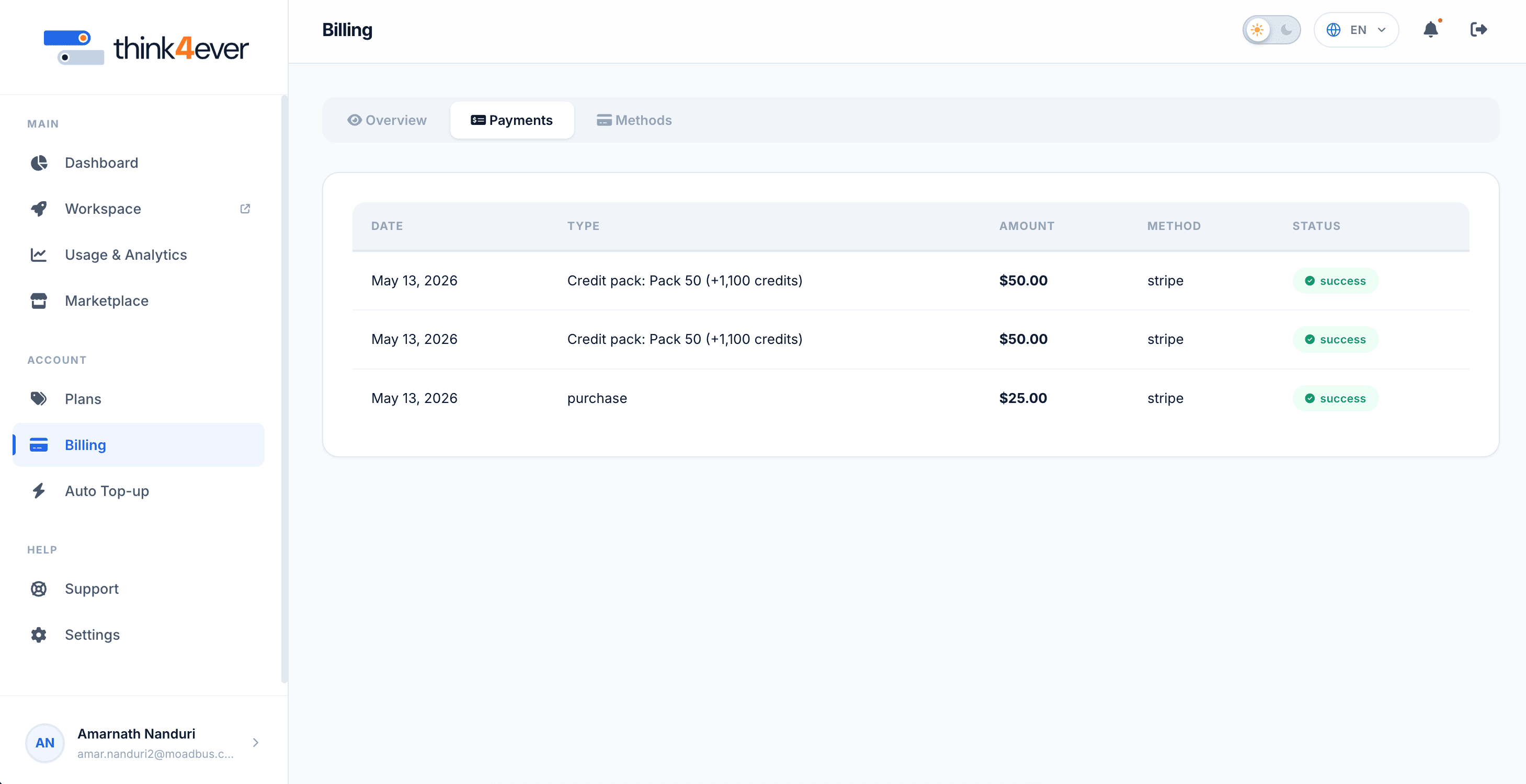Screen dimensions: 1526x784
Task: Click the moon dark mode icon
Action: point(1286,30)
